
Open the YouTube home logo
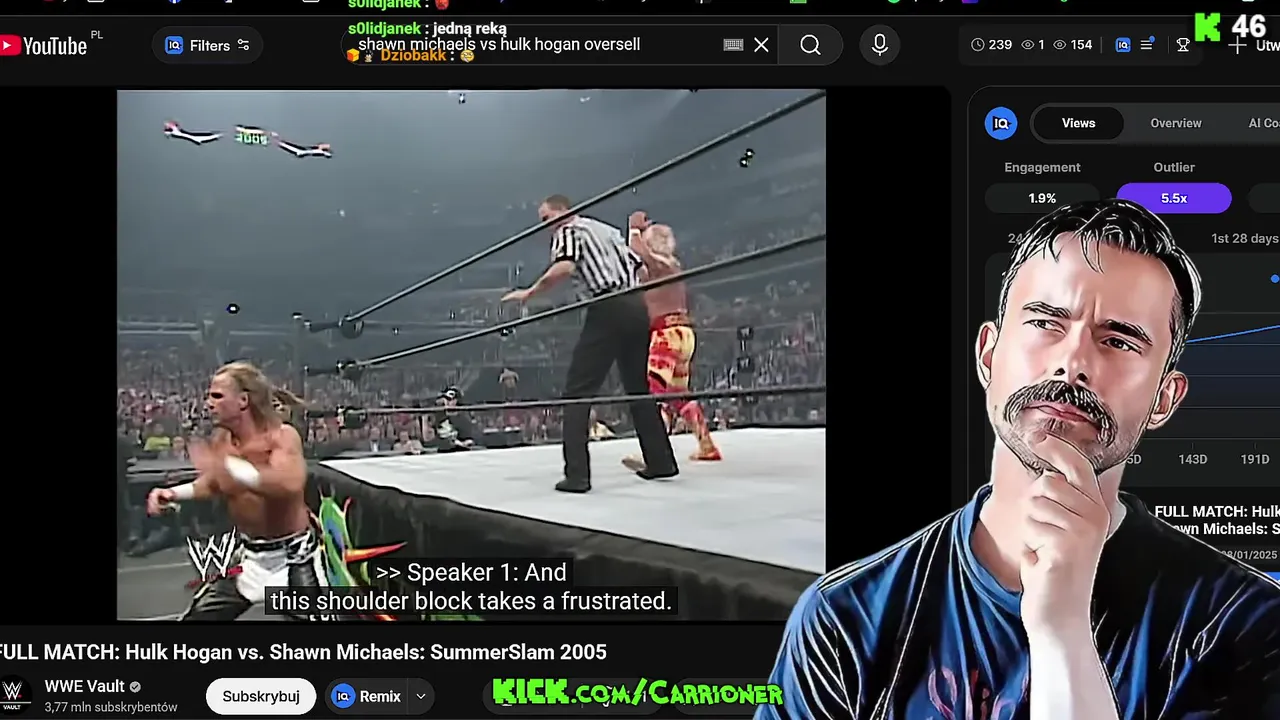coord(43,45)
